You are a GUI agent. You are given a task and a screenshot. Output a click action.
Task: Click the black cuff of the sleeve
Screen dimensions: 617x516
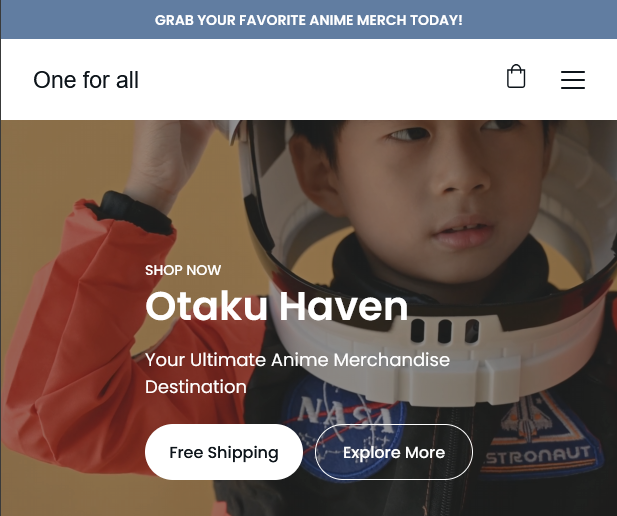click(134, 213)
